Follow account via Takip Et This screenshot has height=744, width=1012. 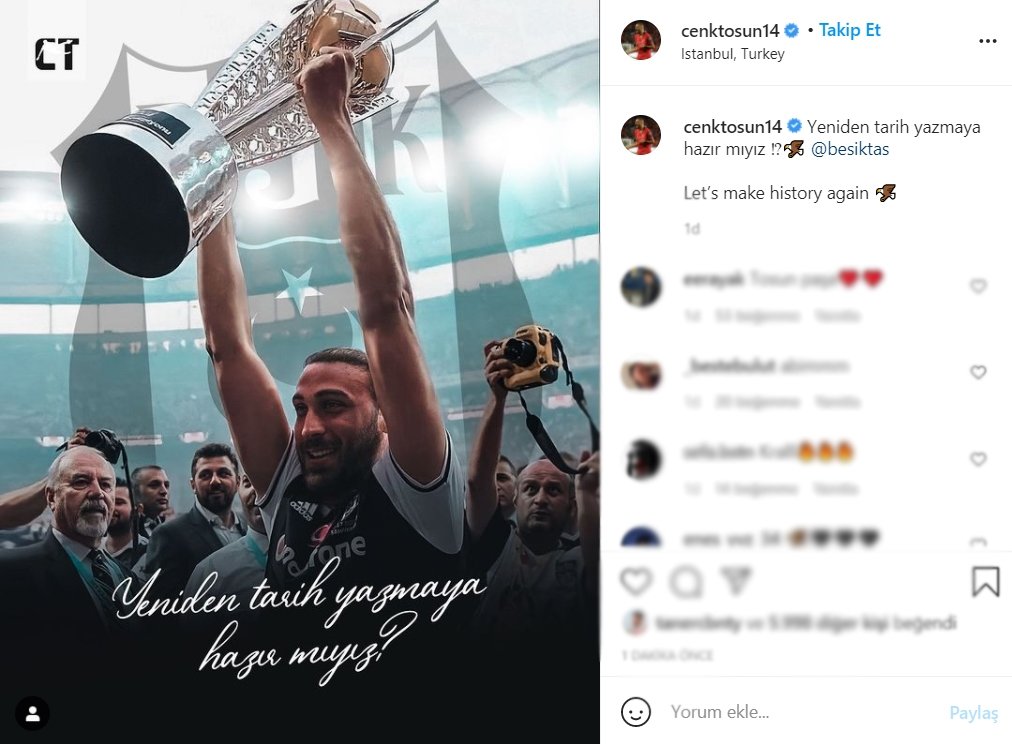click(x=849, y=30)
